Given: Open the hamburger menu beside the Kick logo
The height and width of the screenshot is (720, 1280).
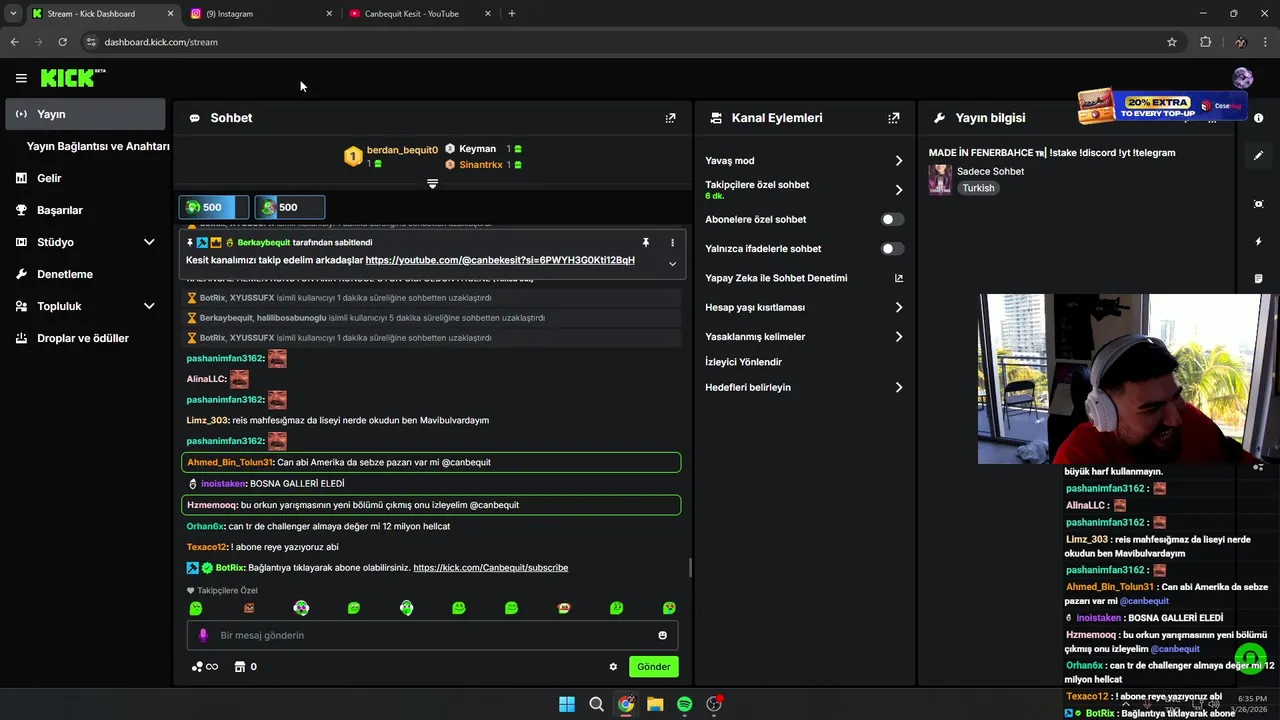Looking at the screenshot, I should 21,78.
